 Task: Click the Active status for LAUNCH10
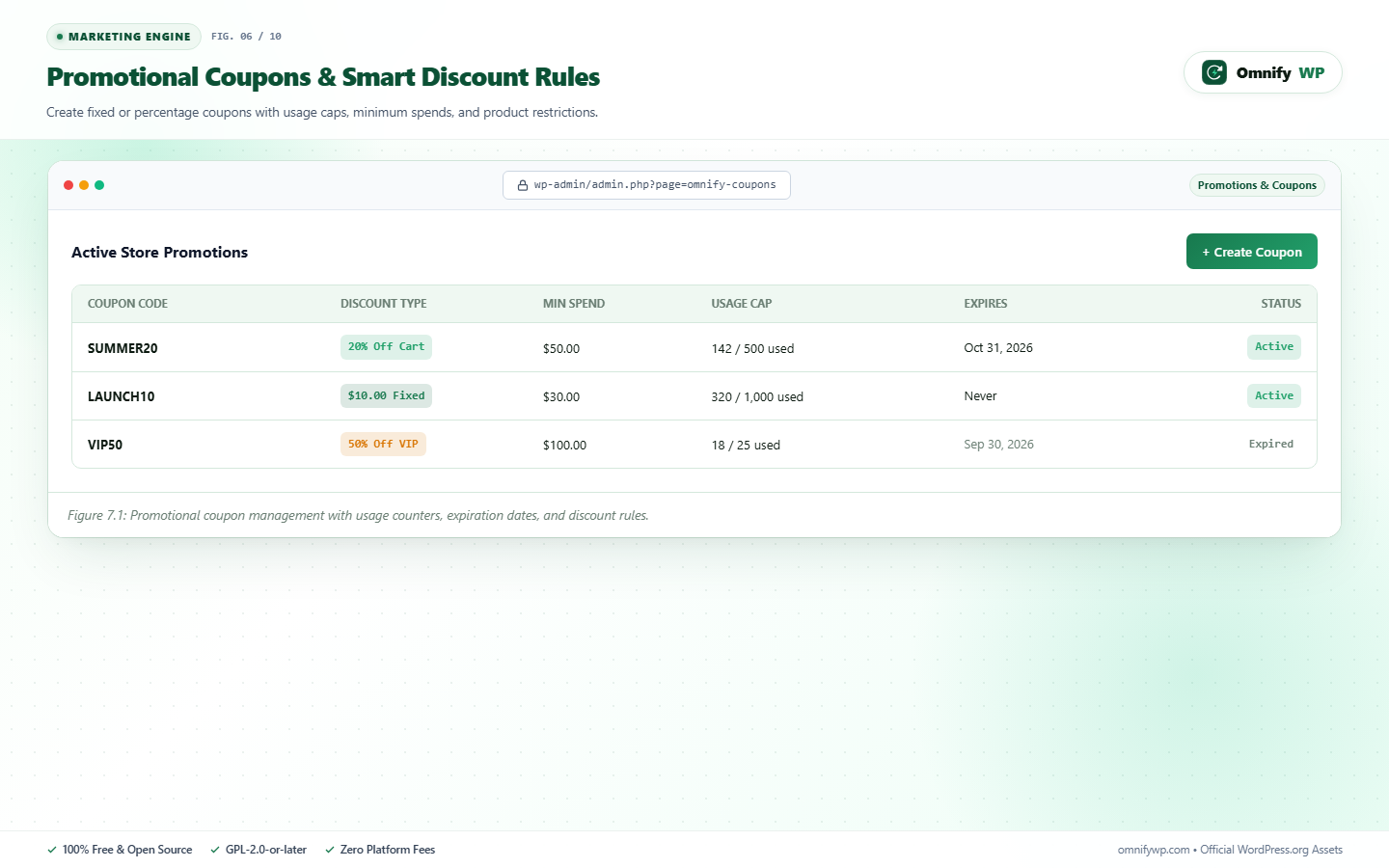(x=1274, y=395)
